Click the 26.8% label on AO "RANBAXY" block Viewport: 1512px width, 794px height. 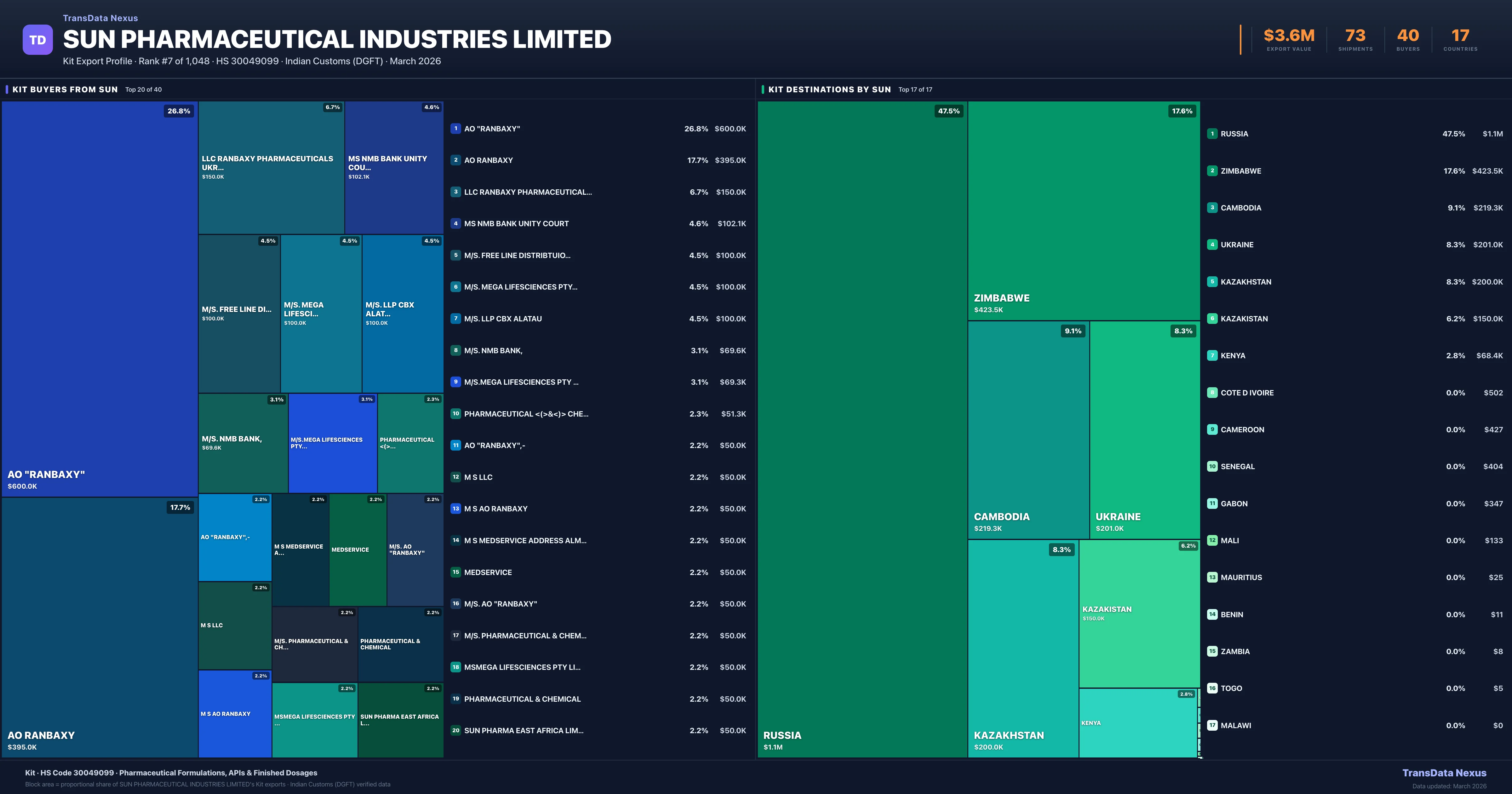pyautogui.click(x=178, y=111)
